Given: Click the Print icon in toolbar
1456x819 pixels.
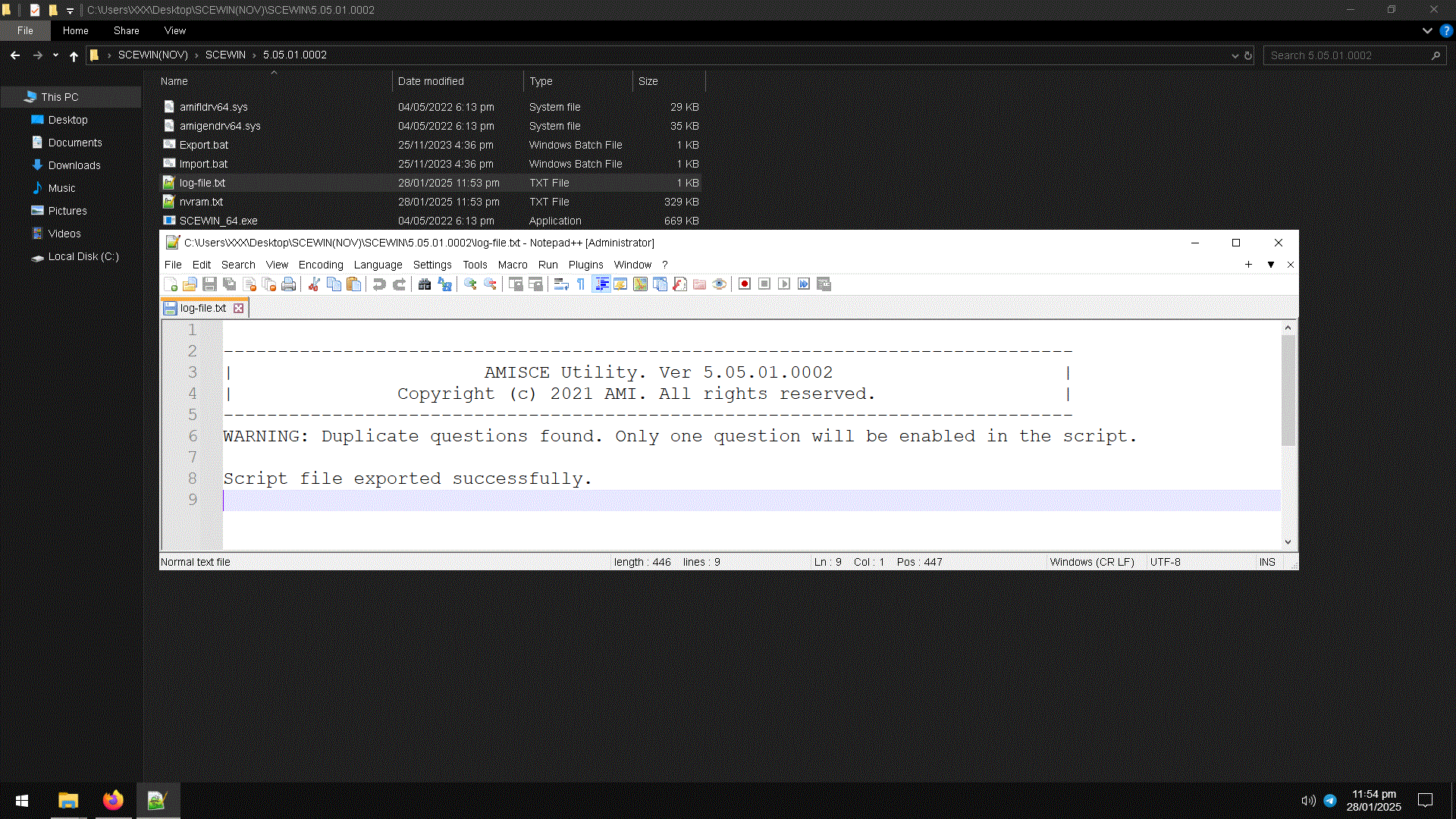Looking at the screenshot, I should click(x=289, y=284).
